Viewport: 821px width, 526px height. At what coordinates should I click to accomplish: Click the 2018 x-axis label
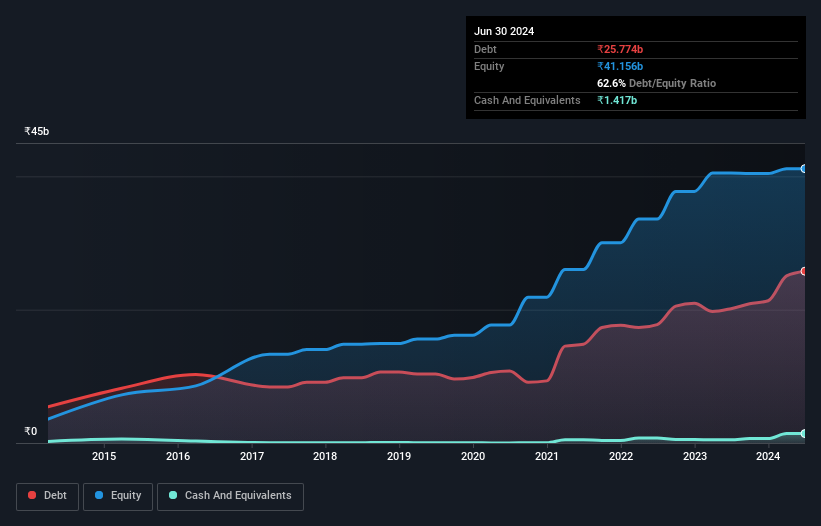pos(325,456)
